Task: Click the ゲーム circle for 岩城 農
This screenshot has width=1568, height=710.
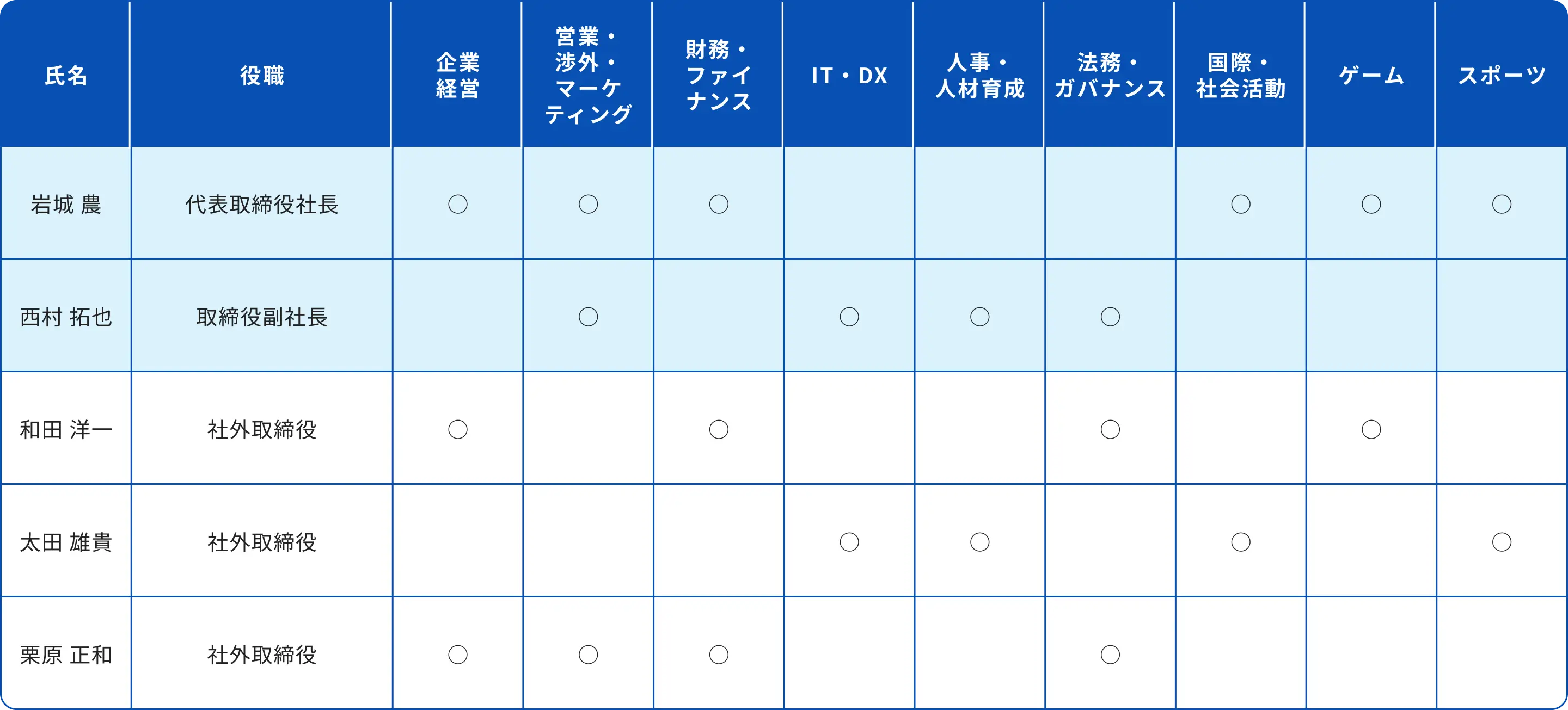Action: [1371, 204]
